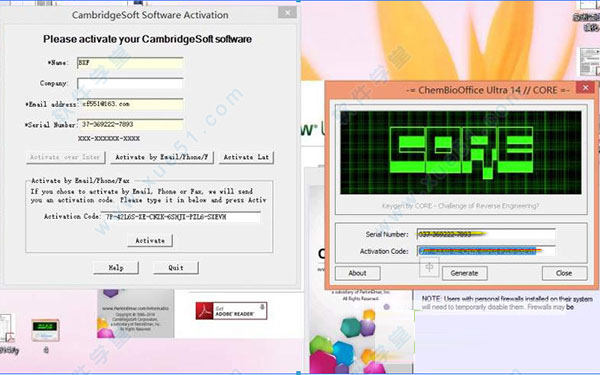The width and height of the screenshot is (600, 375).
Task: Click the 'Keygen by CORE' caption text
Action: [x=460, y=206]
